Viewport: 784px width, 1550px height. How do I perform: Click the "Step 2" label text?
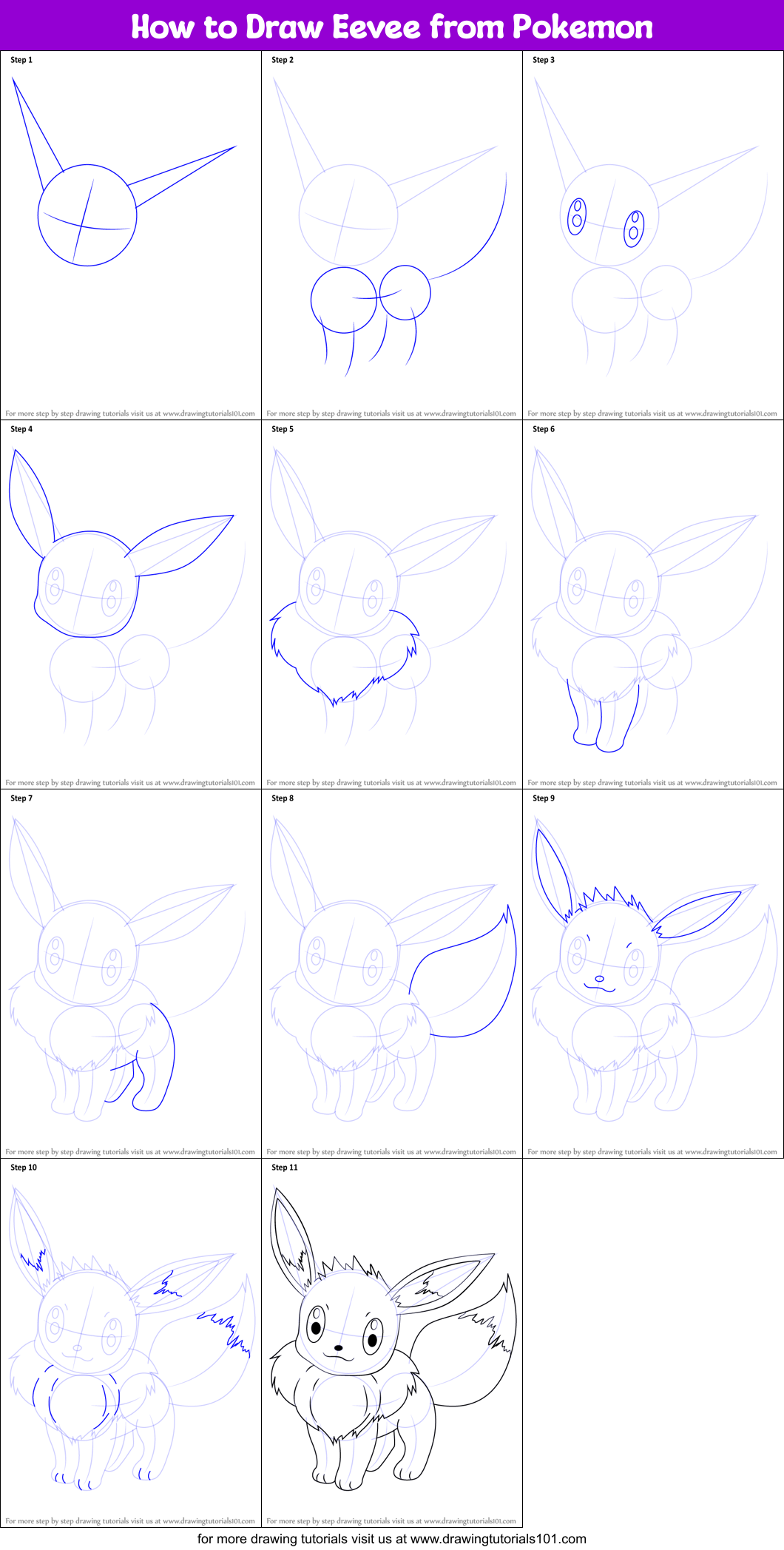click(x=283, y=60)
